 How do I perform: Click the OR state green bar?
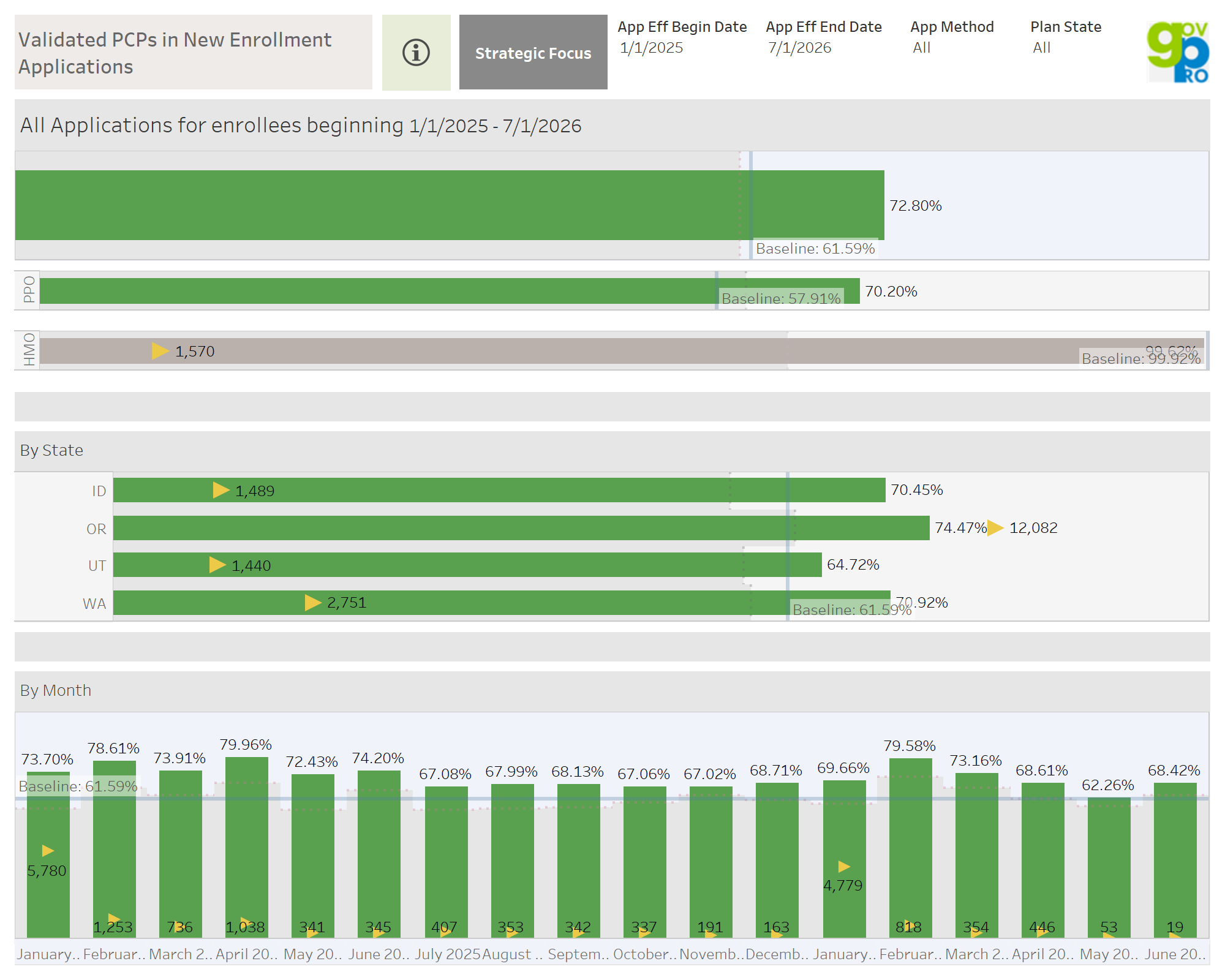pos(521,528)
